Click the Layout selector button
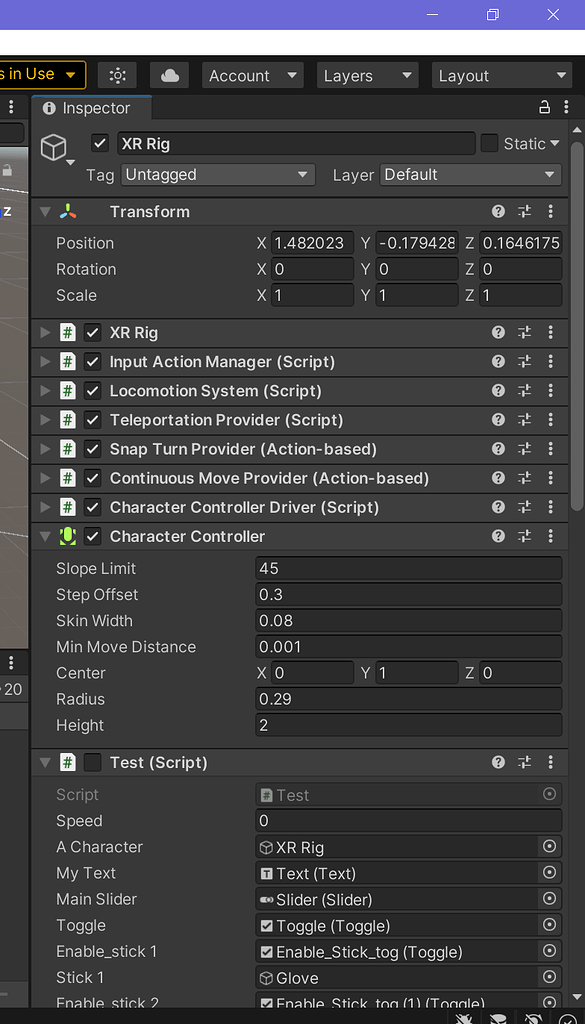 (501, 75)
